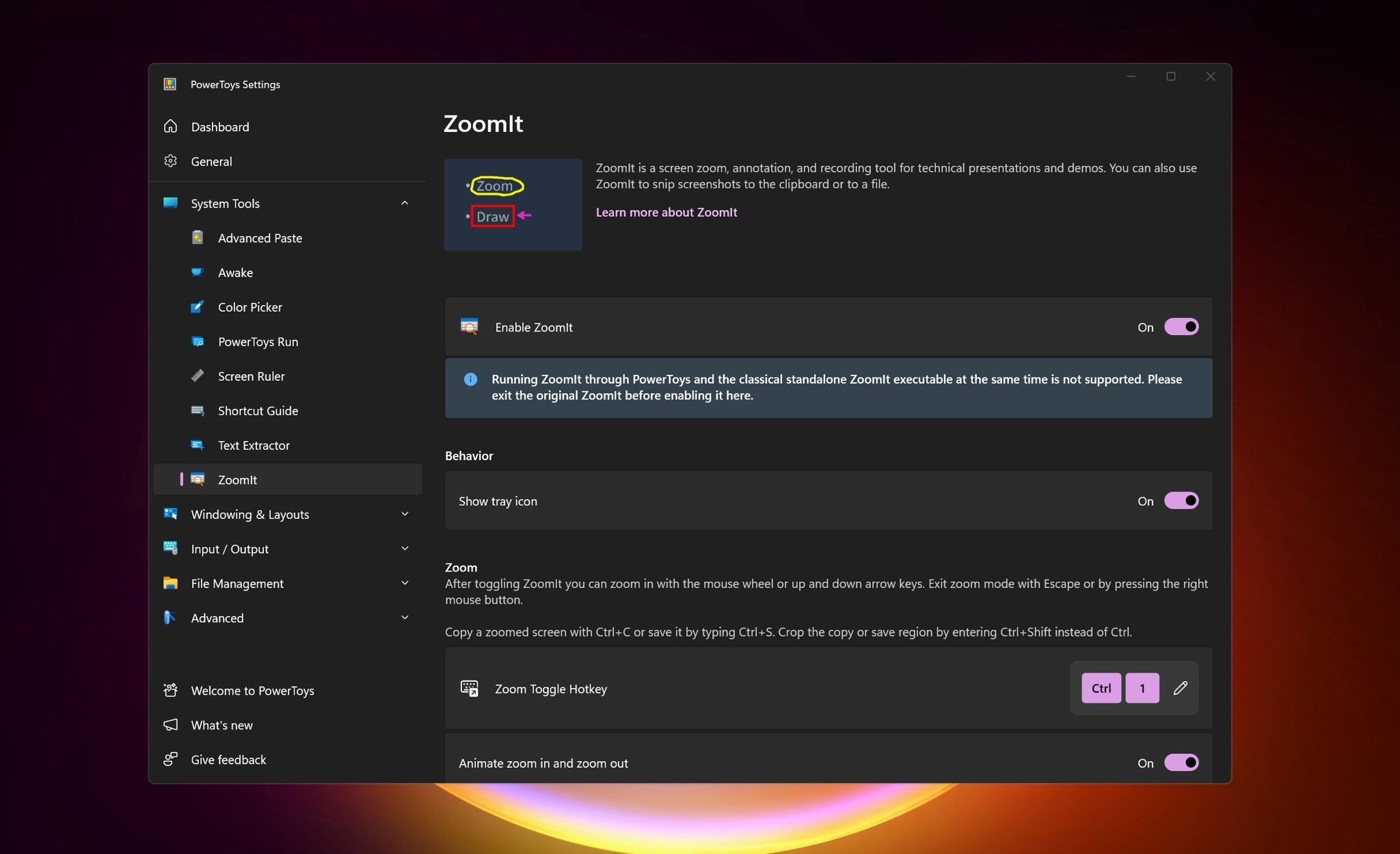Click the info icon in warning banner
Screen dimensions: 1400x854
(470, 379)
